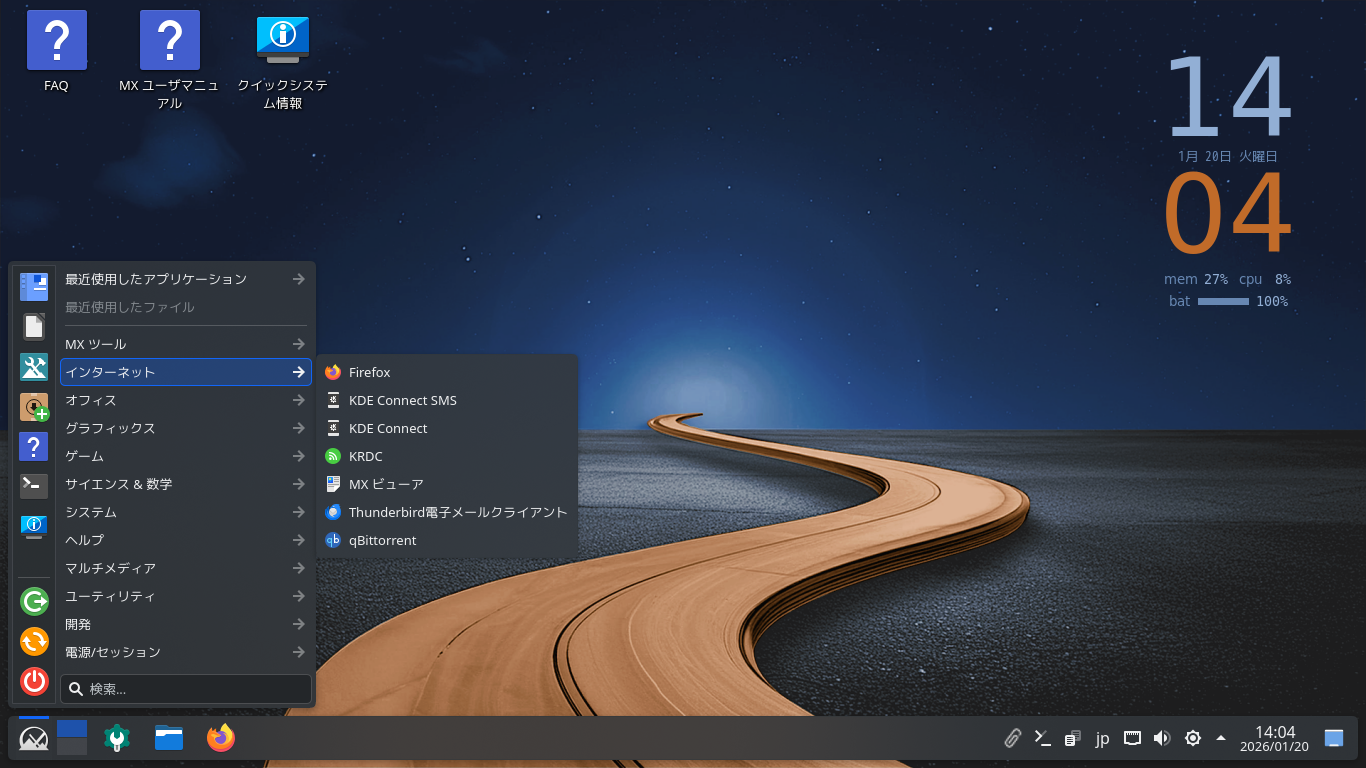Open the file manager from the taskbar
Viewport: 1366px width, 768px height.
pyautogui.click(x=169, y=738)
